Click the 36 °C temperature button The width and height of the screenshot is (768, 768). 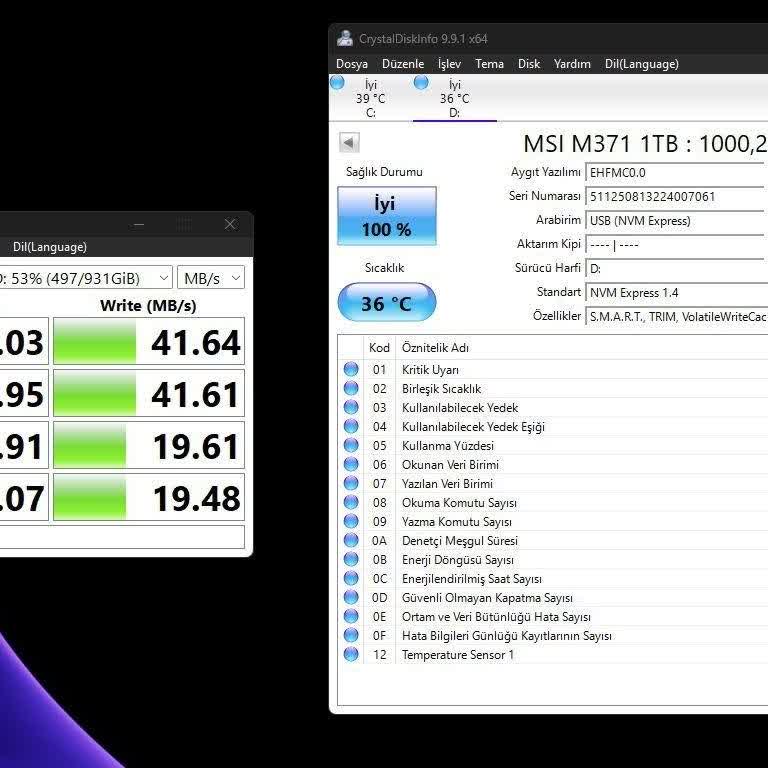pos(386,302)
